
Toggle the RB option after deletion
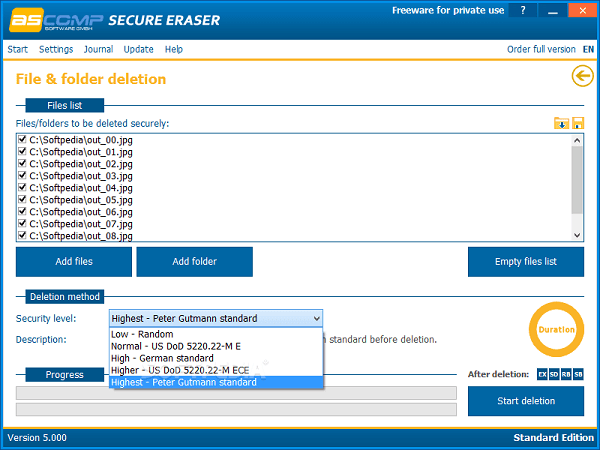[x=566, y=374]
